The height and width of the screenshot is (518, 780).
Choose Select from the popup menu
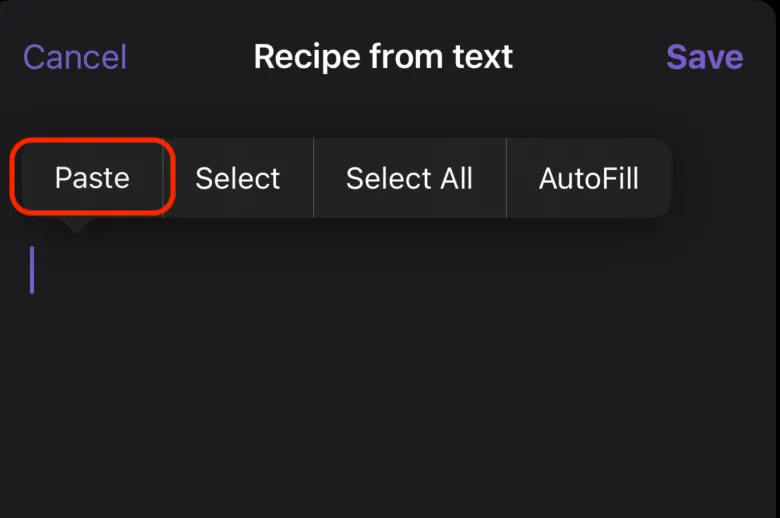click(x=237, y=178)
